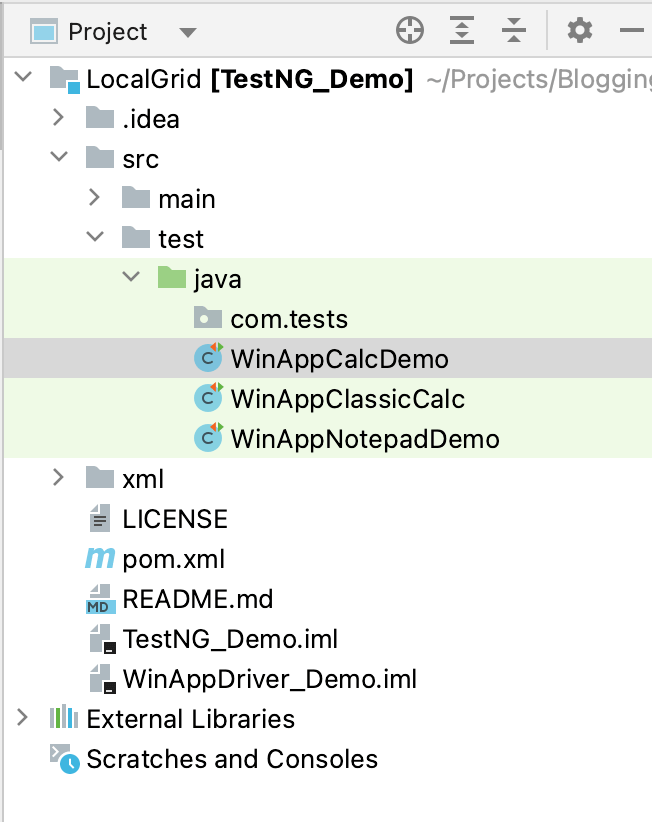
Task: Select the main folder name
Action: click(x=187, y=199)
